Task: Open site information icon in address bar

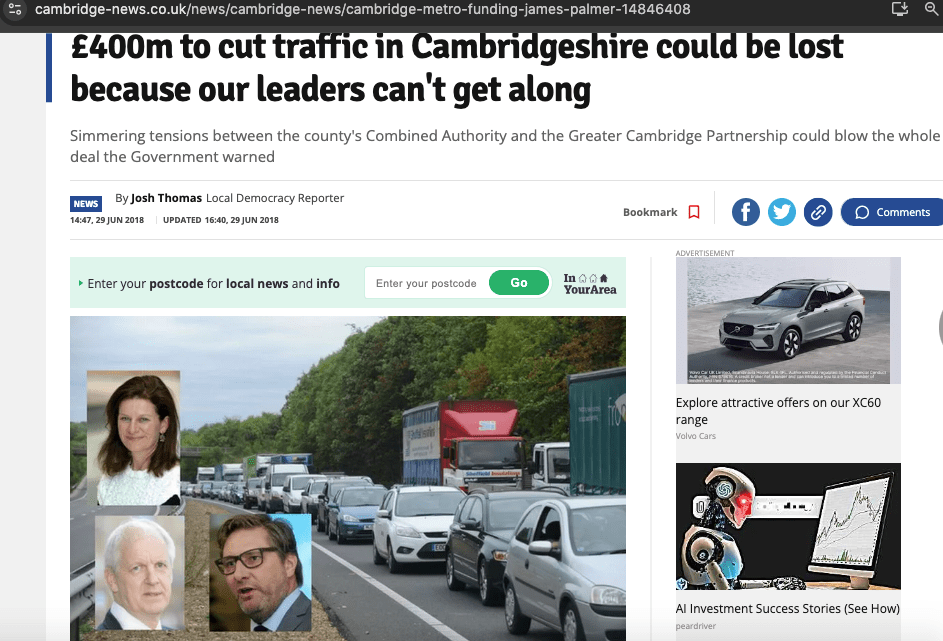Action: 15,9
